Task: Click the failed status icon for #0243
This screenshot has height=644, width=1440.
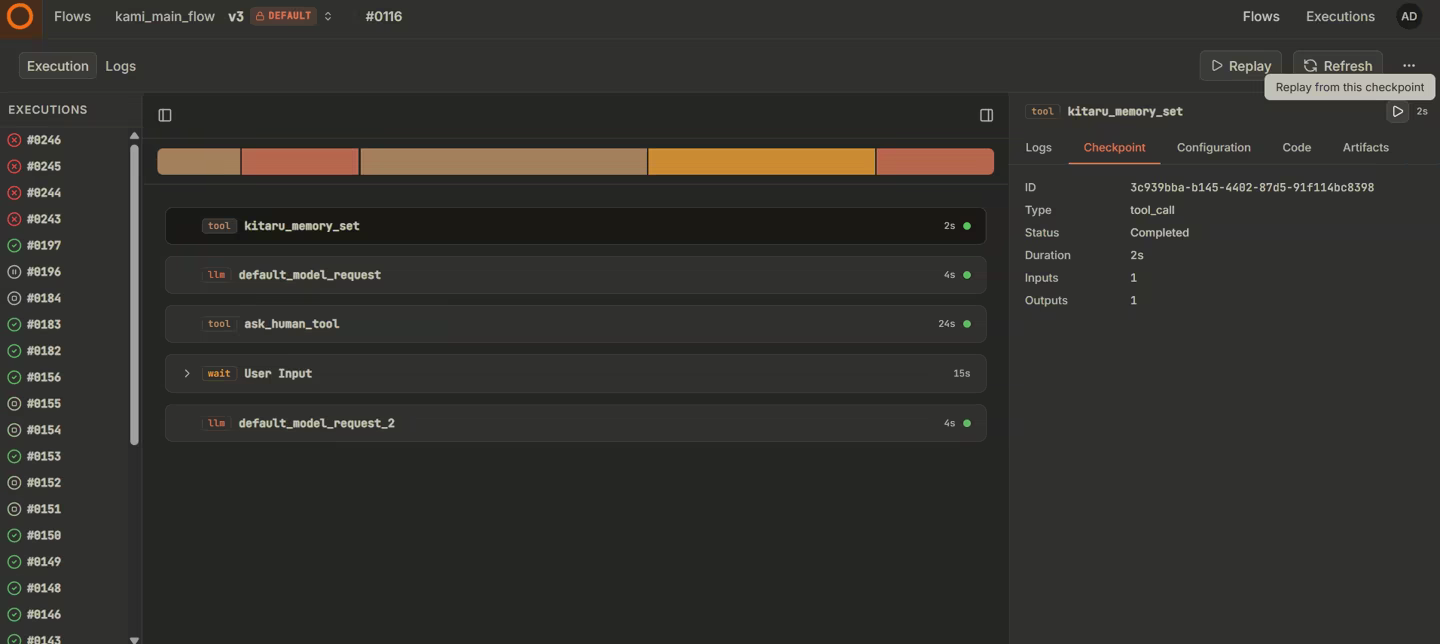Action: point(14,219)
